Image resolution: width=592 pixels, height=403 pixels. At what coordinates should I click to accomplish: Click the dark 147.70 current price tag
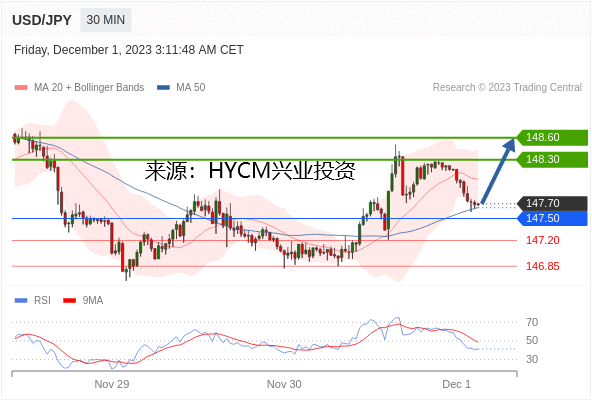point(552,203)
